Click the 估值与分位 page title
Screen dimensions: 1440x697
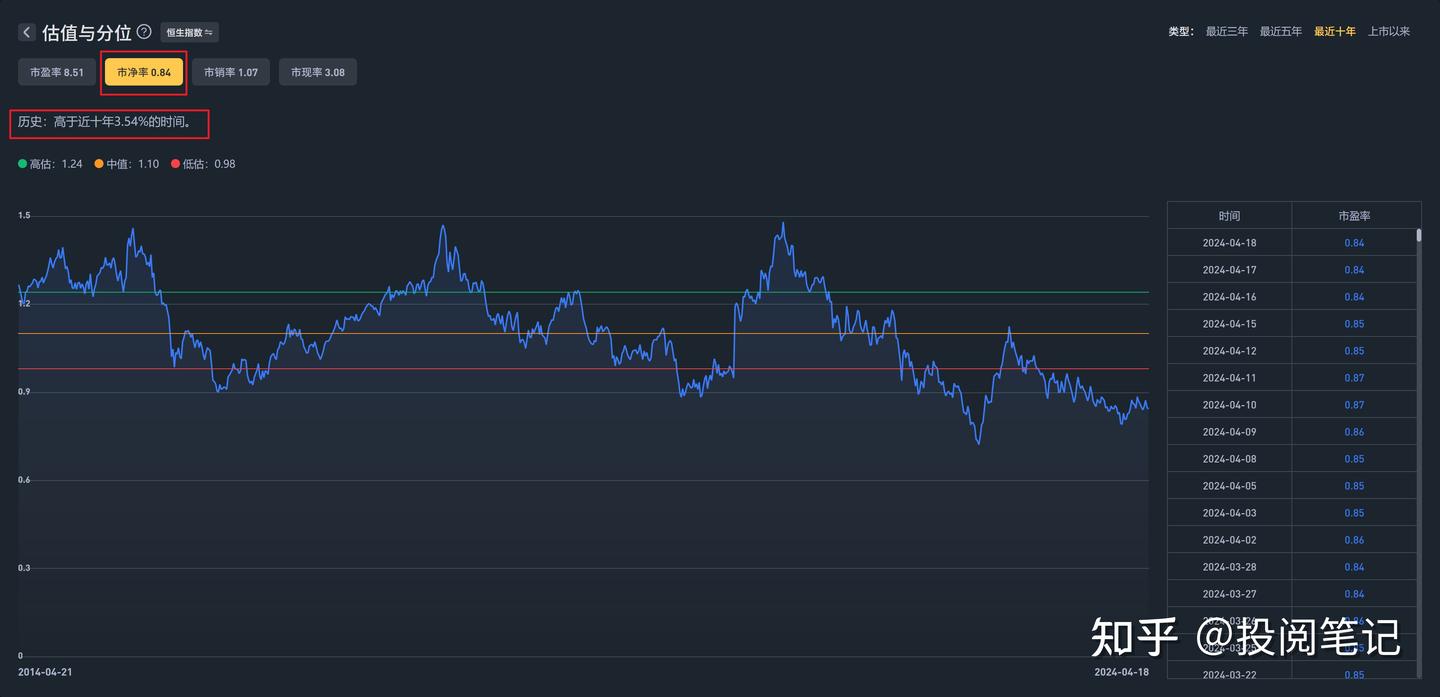point(86,32)
